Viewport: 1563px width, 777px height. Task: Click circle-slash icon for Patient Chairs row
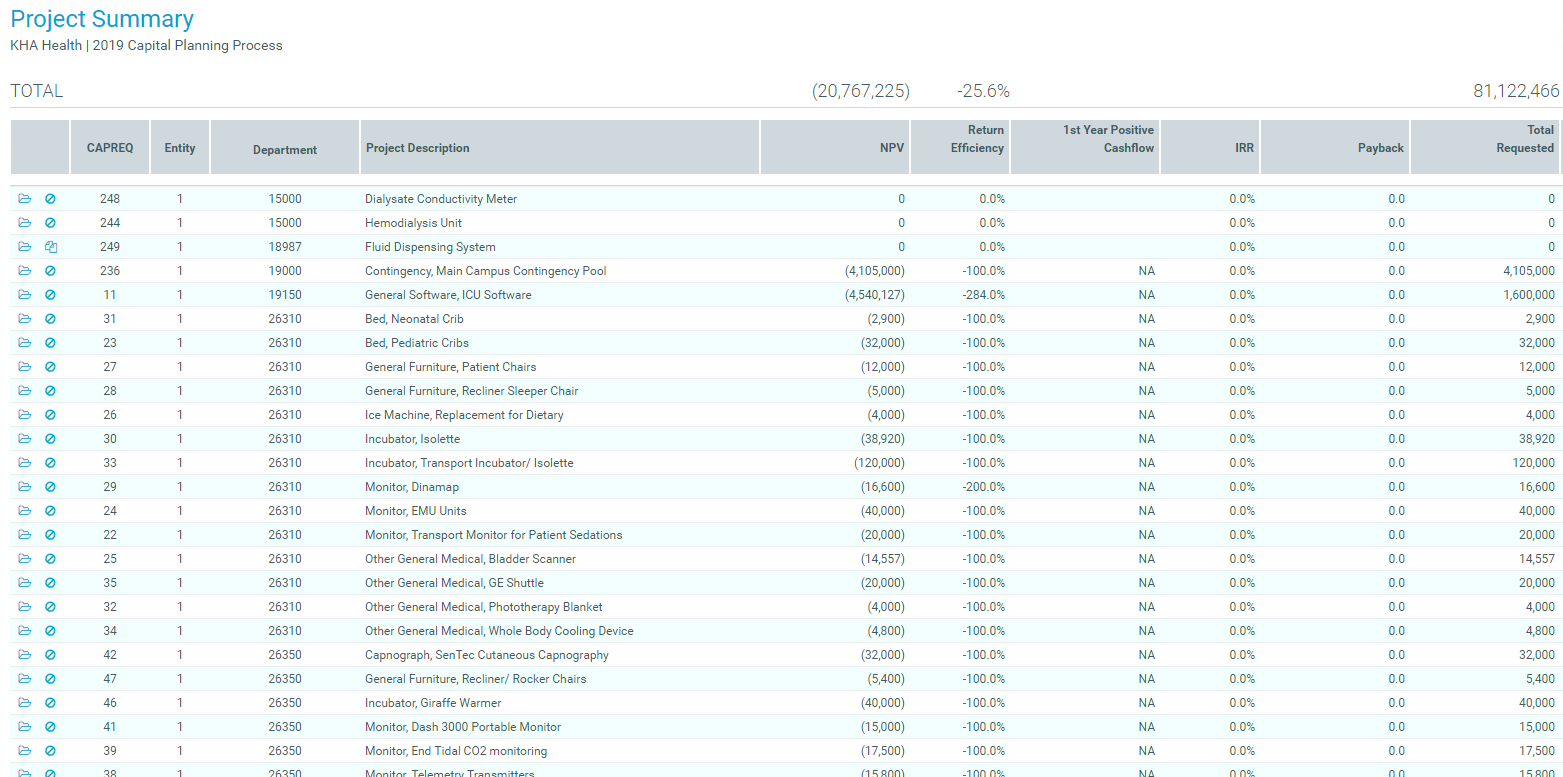[x=50, y=367]
